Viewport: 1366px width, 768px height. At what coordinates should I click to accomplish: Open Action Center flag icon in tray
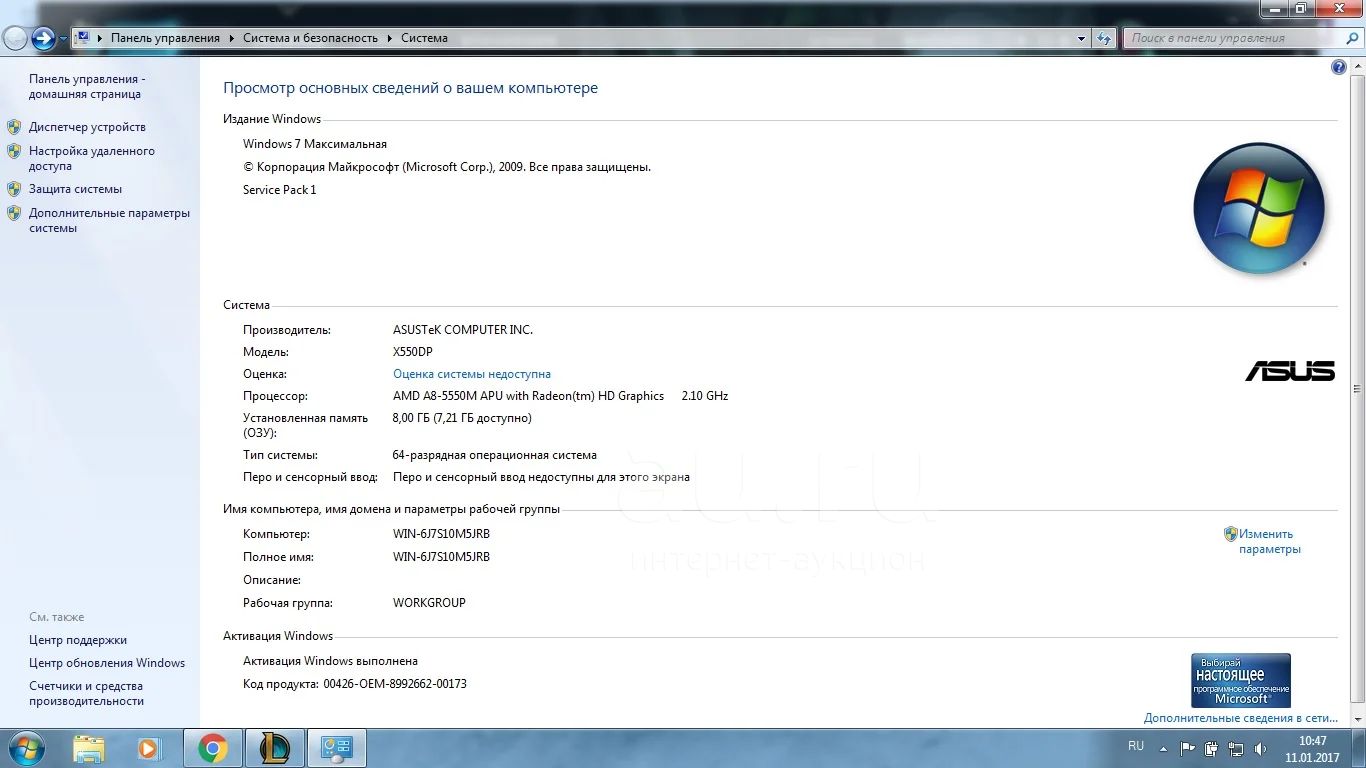click(x=1188, y=748)
